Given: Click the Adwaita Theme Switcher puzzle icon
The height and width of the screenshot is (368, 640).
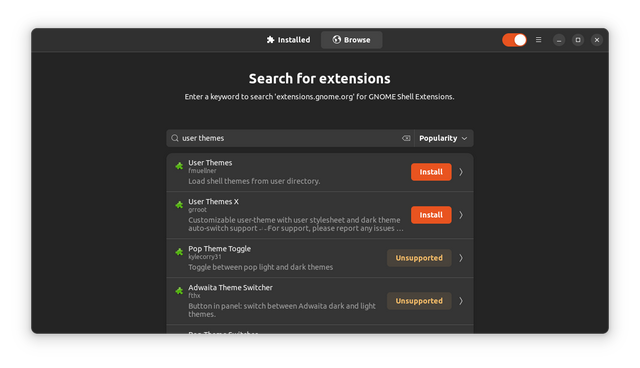Looking at the screenshot, I should (179, 290).
